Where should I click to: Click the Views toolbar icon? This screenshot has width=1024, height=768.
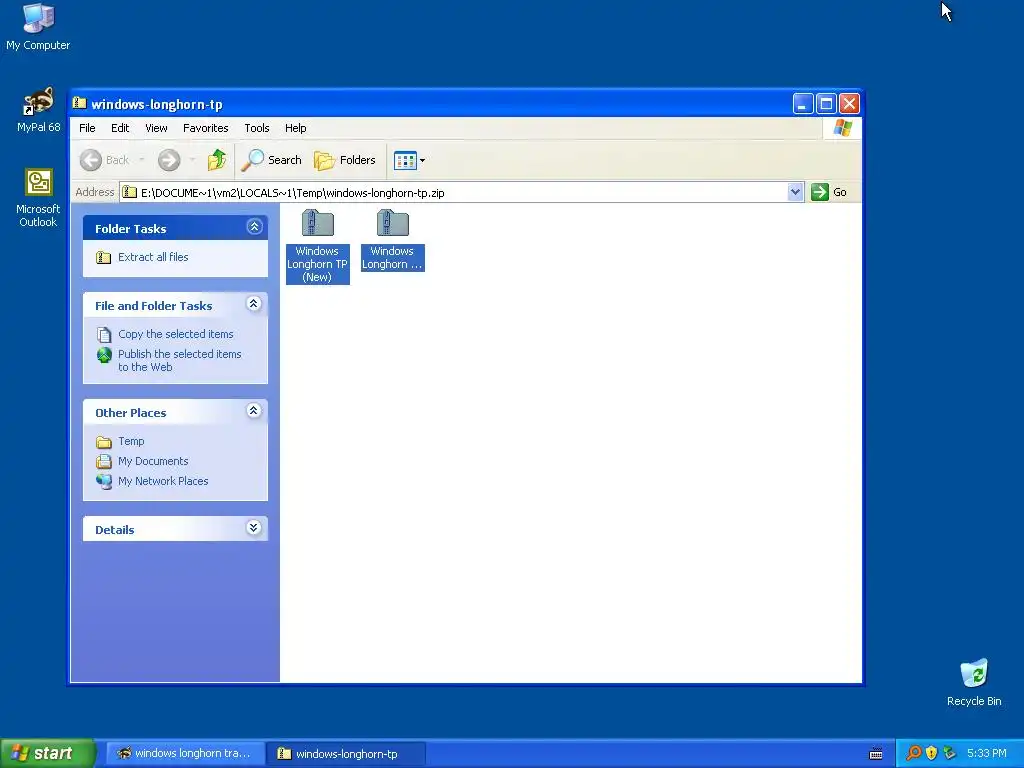[405, 160]
